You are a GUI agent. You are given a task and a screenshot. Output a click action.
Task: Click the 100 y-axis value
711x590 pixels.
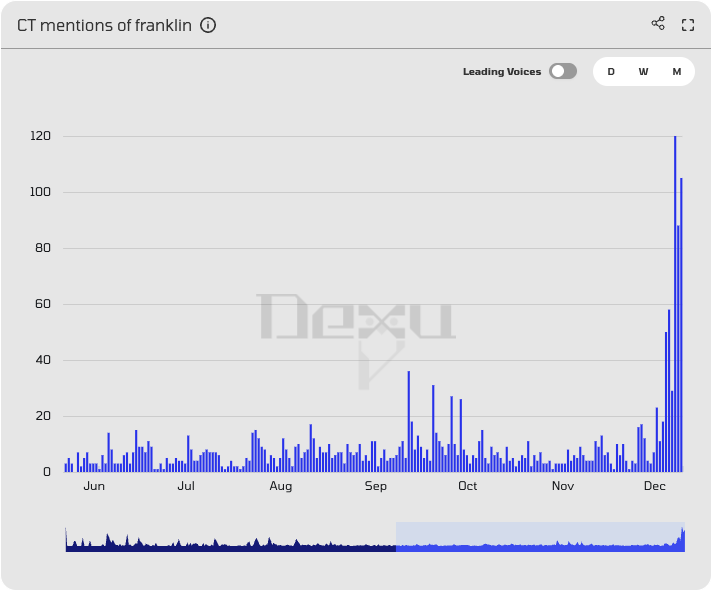[x=40, y=192]
